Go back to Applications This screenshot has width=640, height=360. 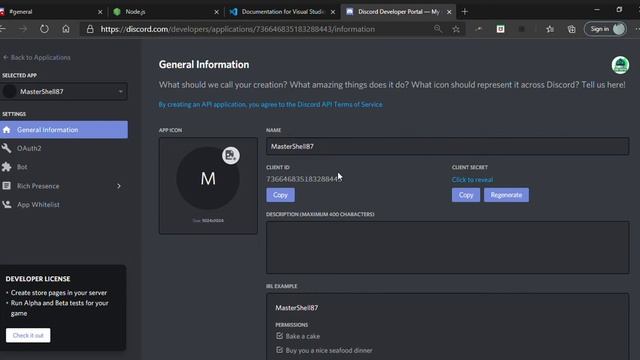point(37,58)
